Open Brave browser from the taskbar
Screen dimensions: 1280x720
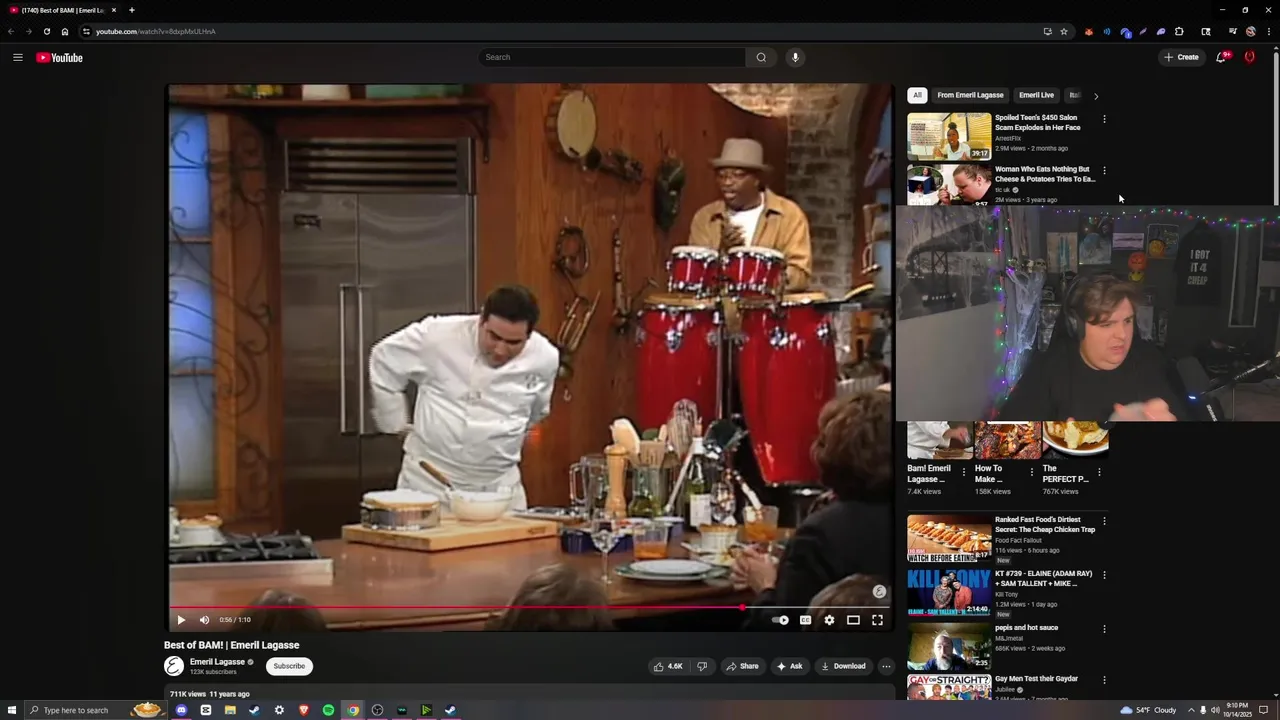pos(304,710)
